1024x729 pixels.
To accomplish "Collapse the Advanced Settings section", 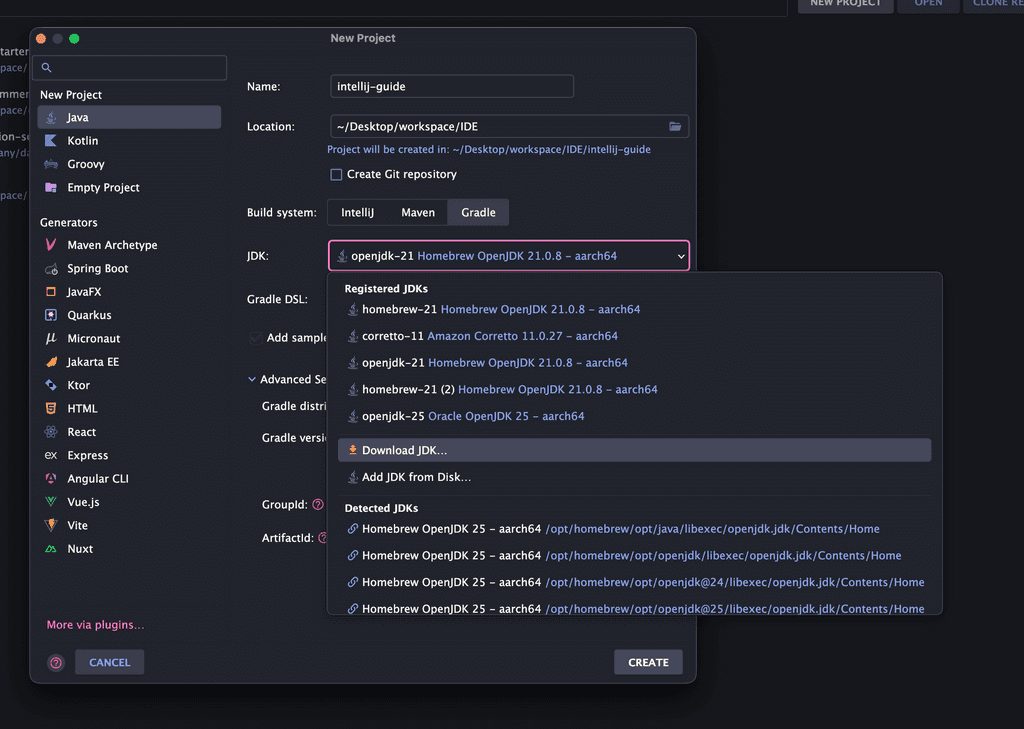I will [x=252, y=380].
